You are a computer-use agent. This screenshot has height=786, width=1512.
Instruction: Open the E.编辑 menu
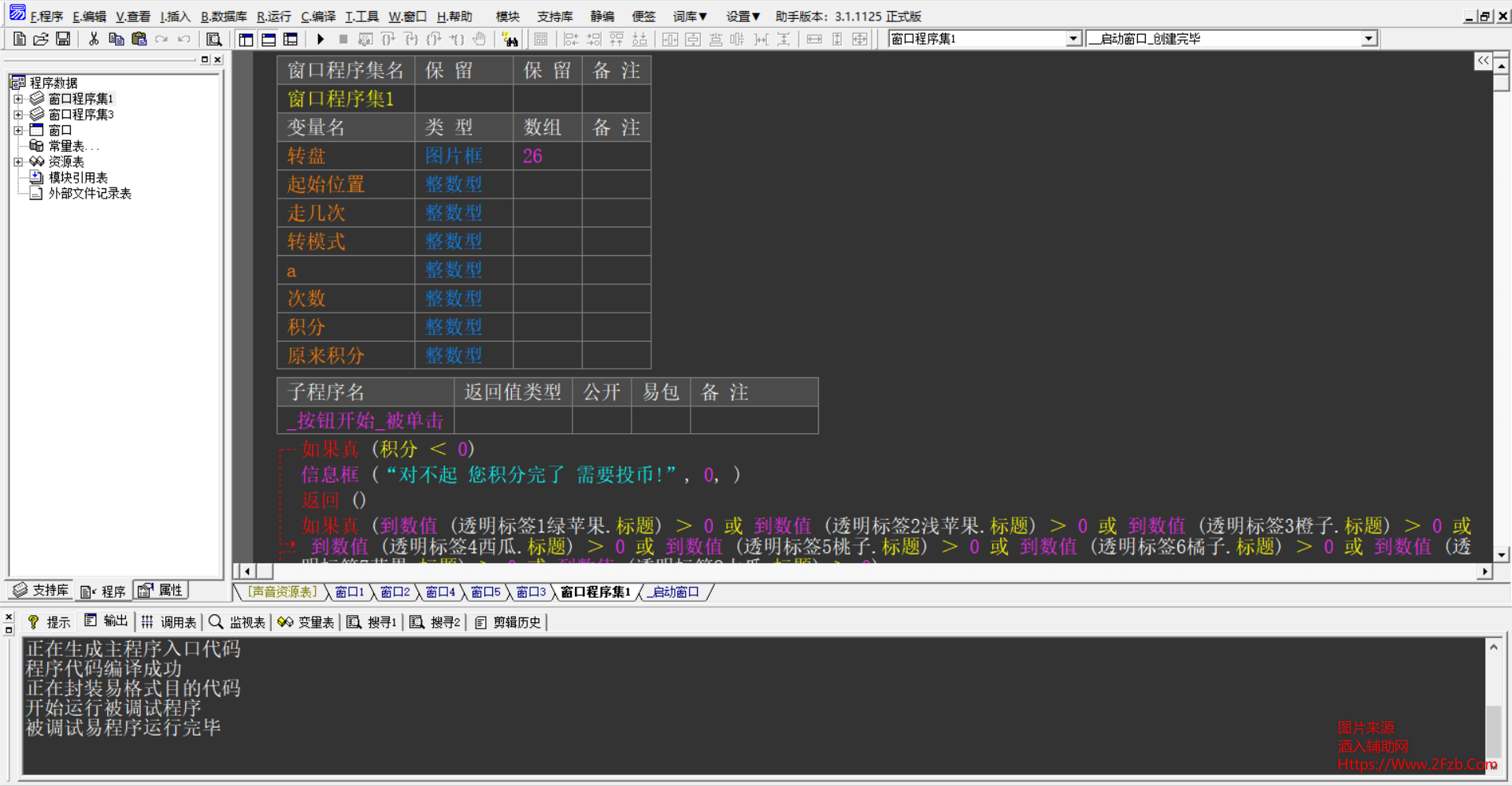(x=89, y=17)
